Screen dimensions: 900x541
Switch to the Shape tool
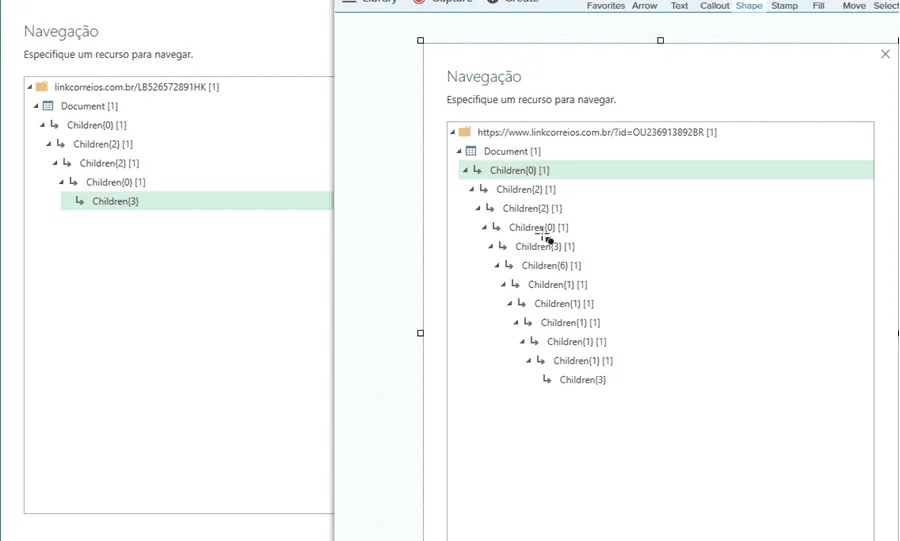(x=749, y=6)
